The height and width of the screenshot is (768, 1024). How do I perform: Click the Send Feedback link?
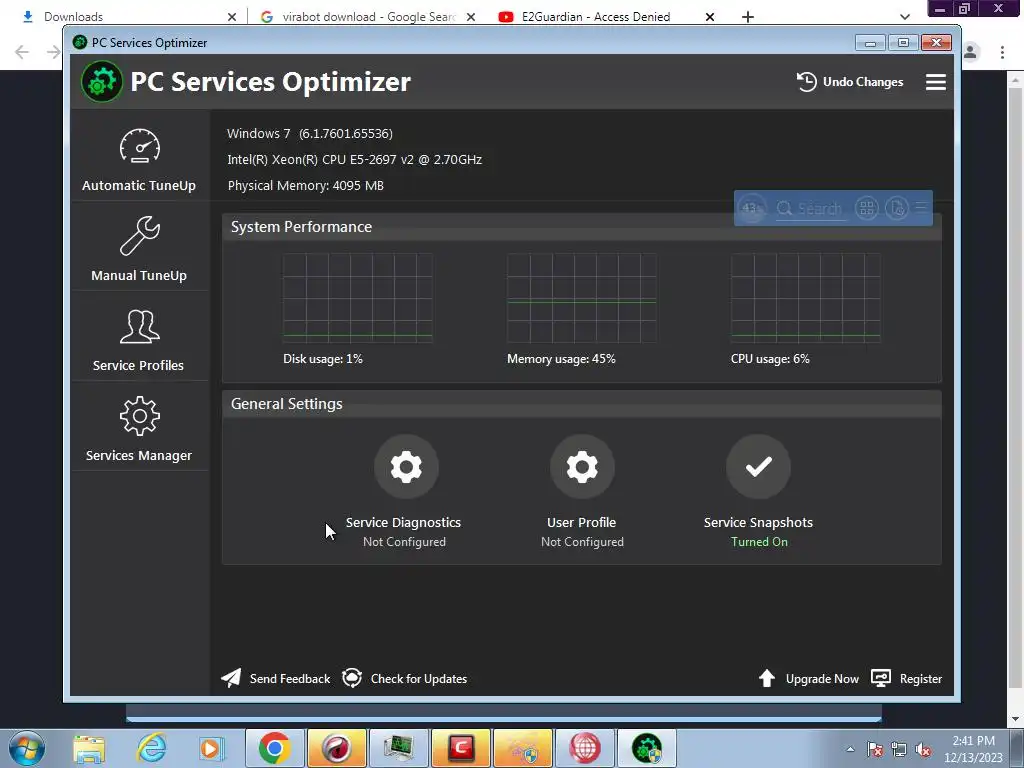coord(290,679)
